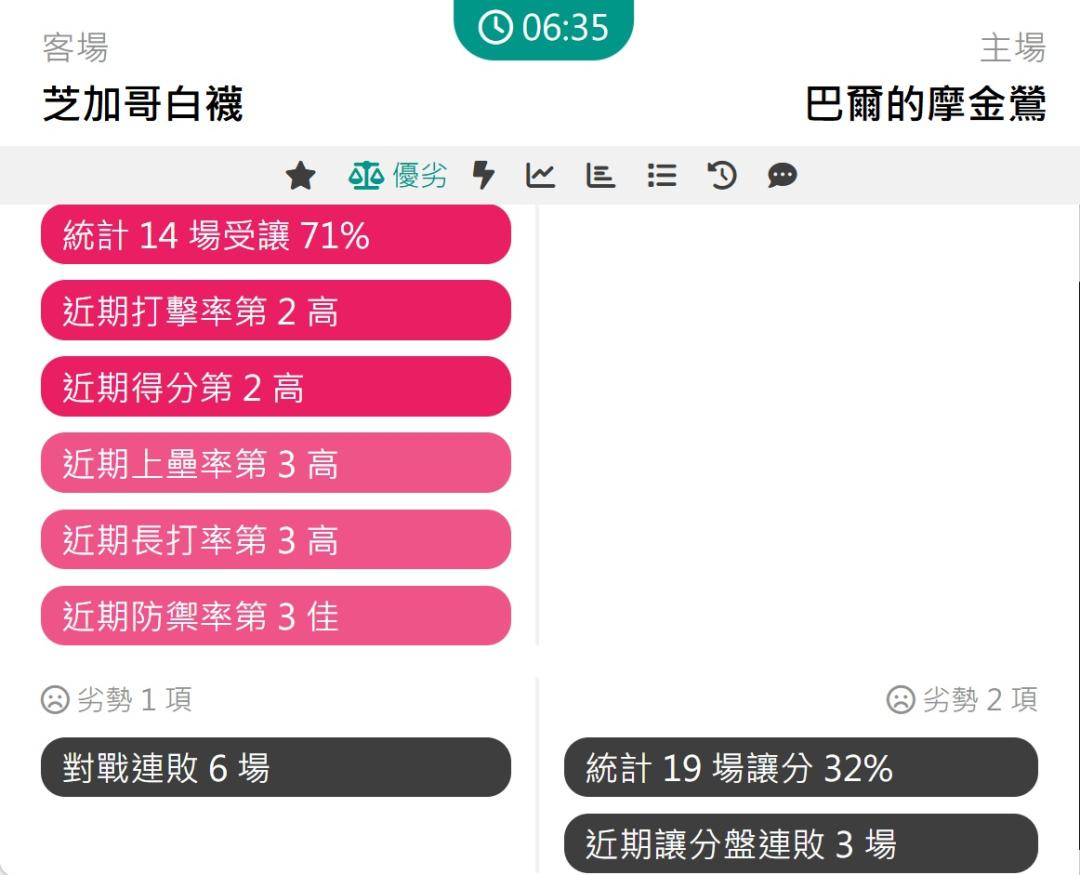This screenshot has height=875, width=1080.
Task: Tap the 近期打擊率第 2 高 pill
Action: (276, 310)
